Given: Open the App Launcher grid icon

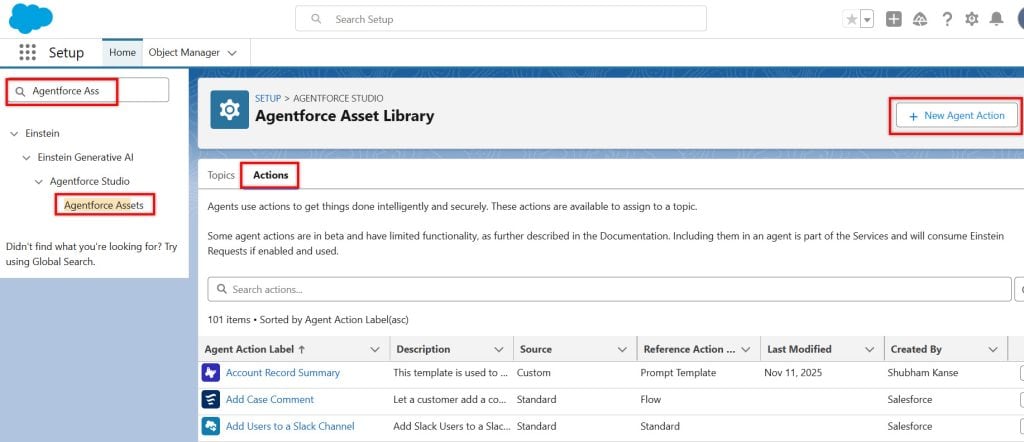Looking at the screenshot, I should (27, 52).
